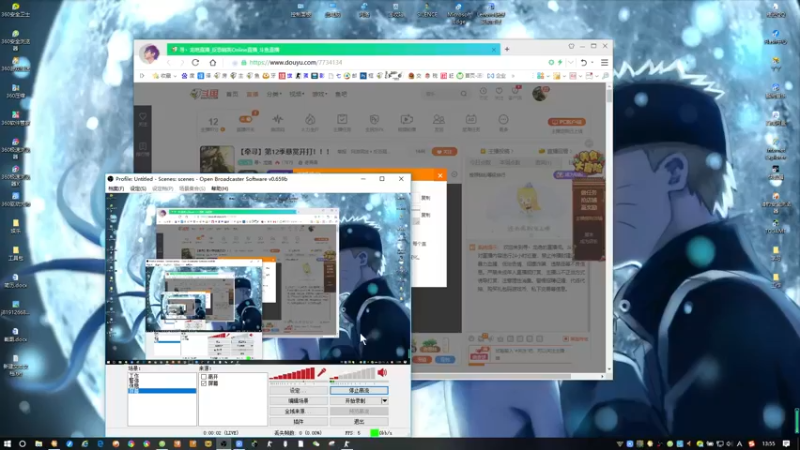This screenshot has height=450, width=800.
Task: Click the 退出 exit button in OBS
Action: click(359, 422)
